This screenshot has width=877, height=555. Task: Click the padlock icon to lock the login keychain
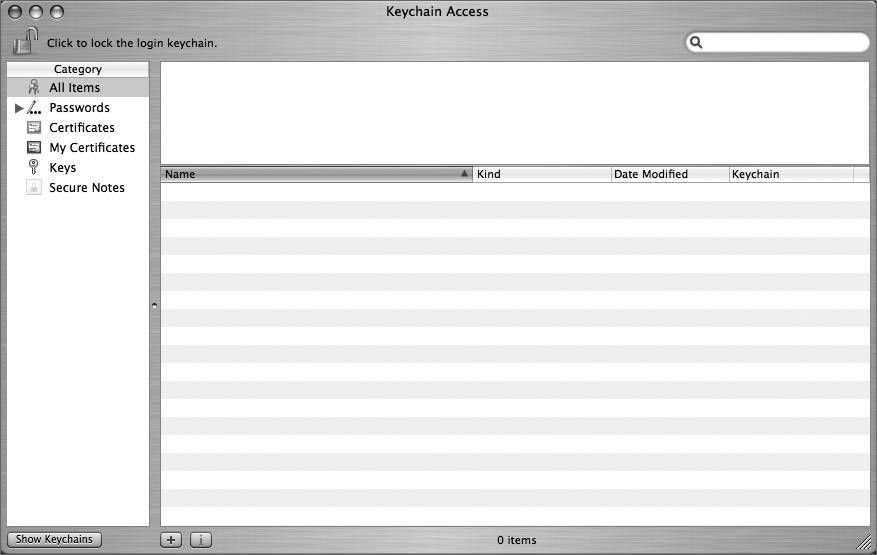click(x=25, y=41)
